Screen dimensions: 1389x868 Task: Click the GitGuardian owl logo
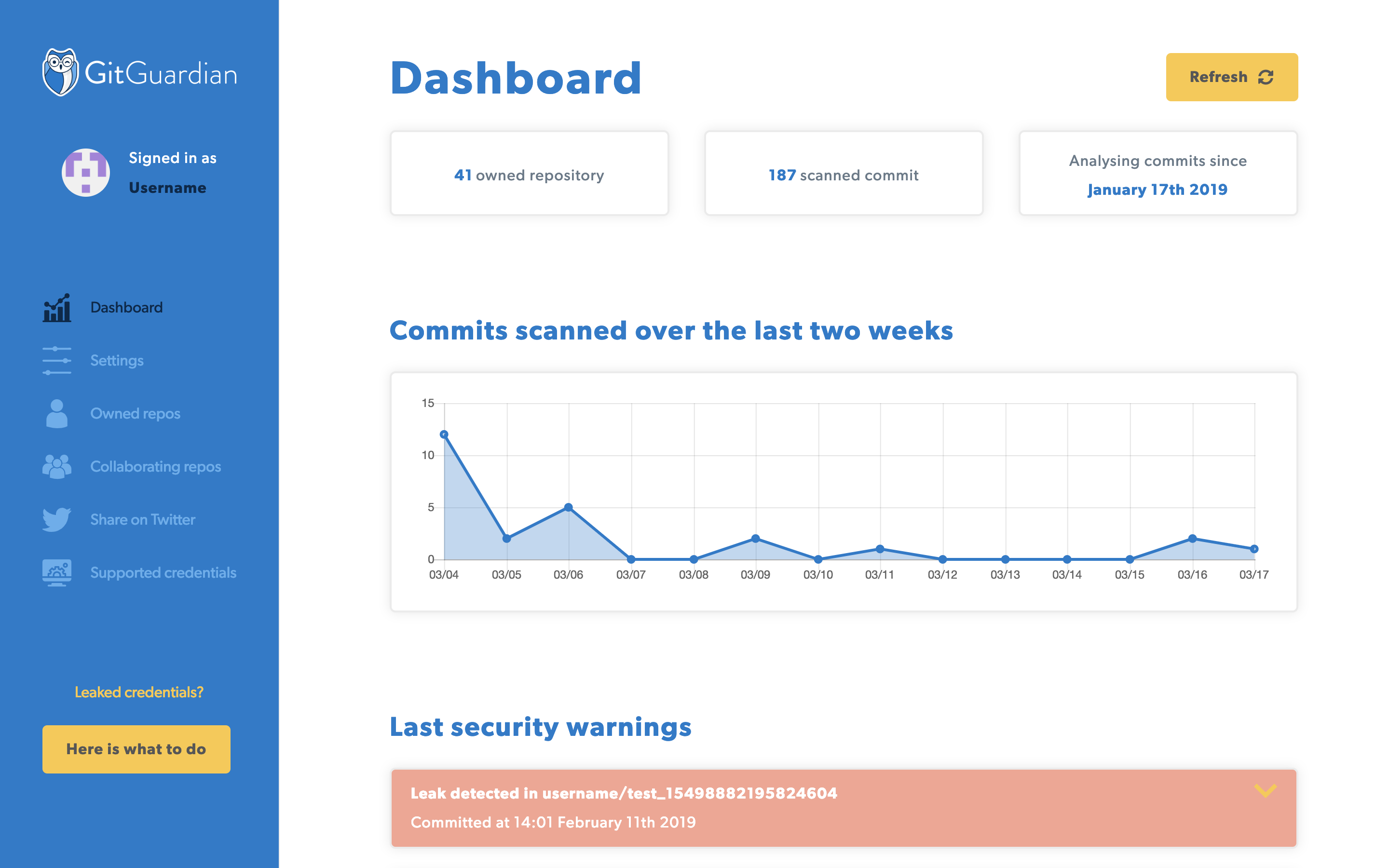pyautogui.click(x=60, y=72)
